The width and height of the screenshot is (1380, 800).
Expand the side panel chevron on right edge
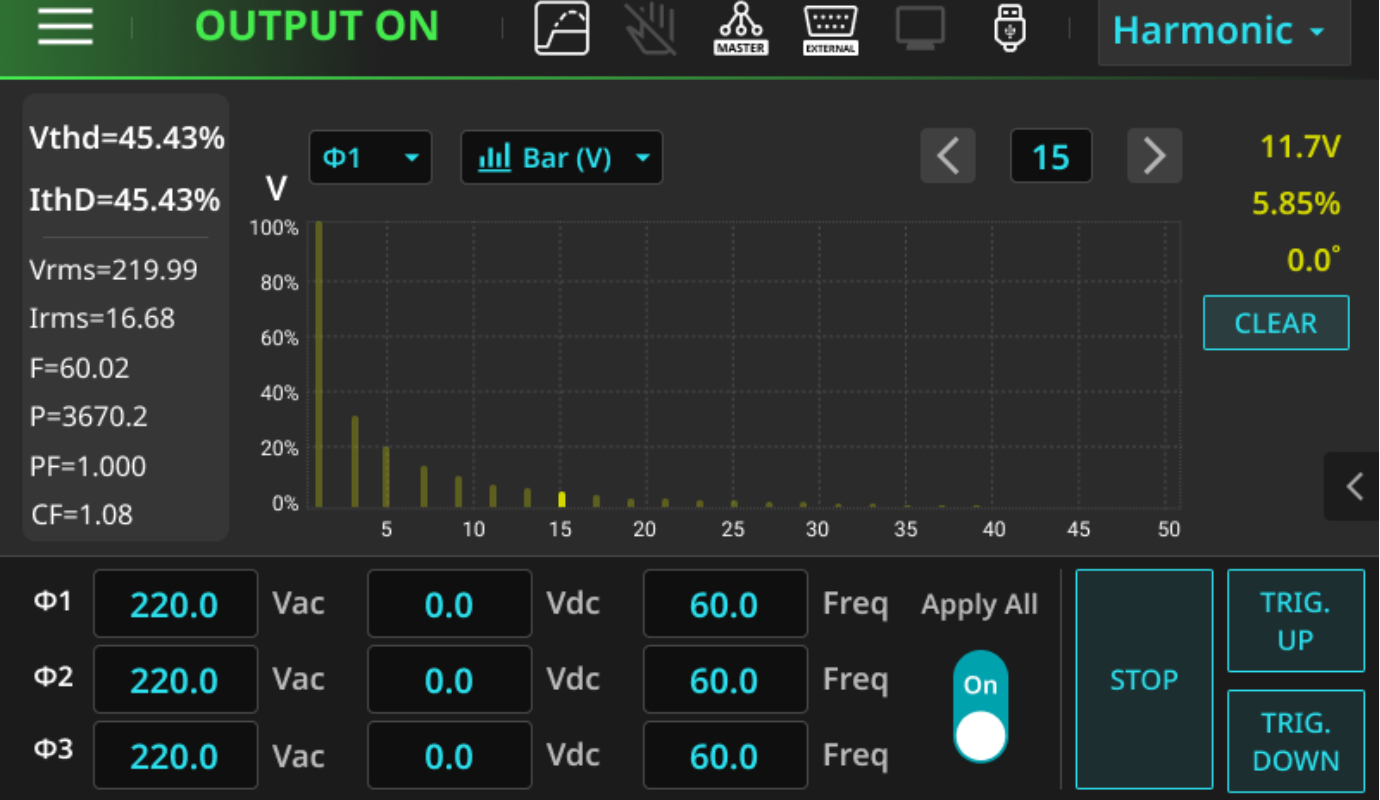1355,486
